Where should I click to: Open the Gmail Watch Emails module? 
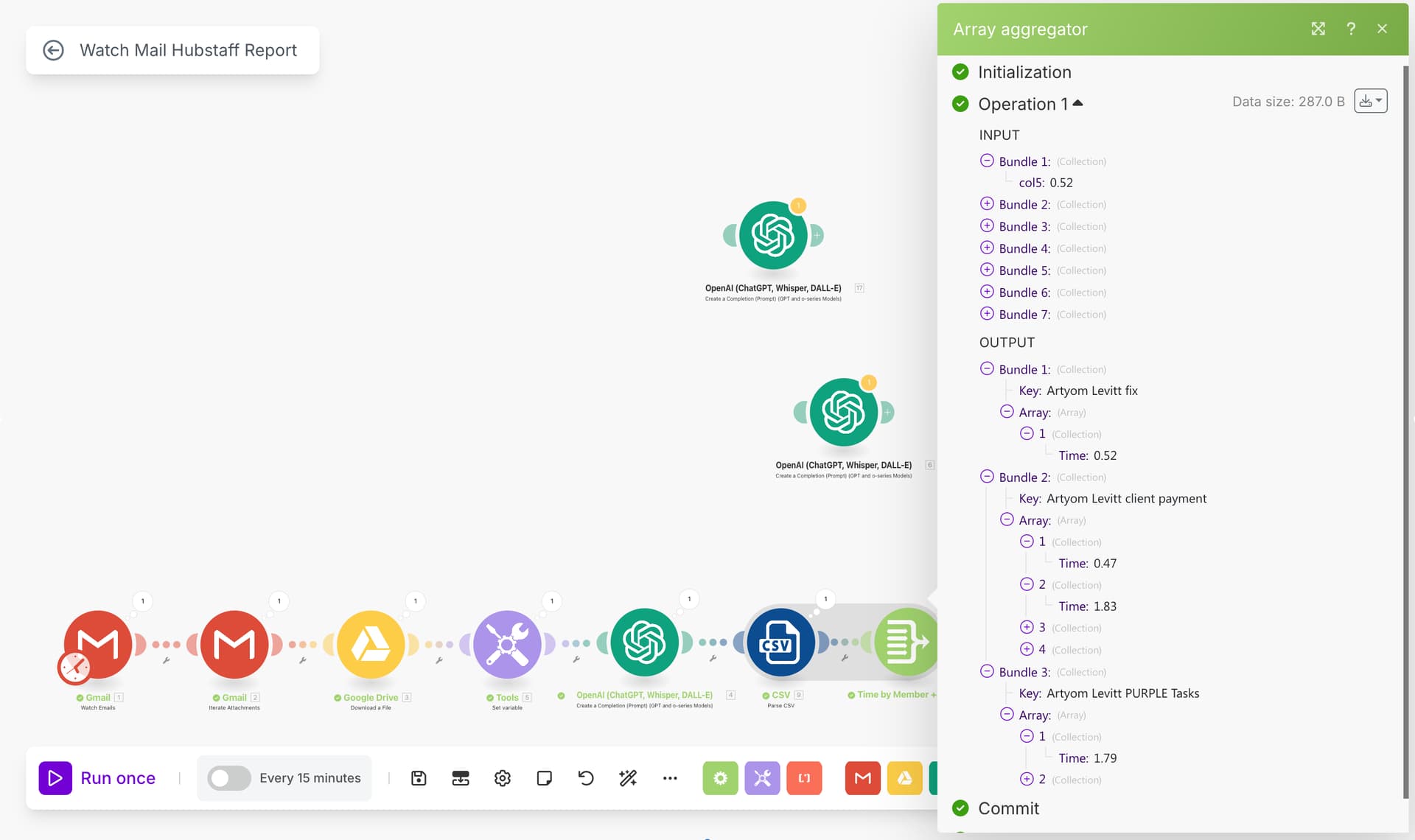tap(98, 645)
